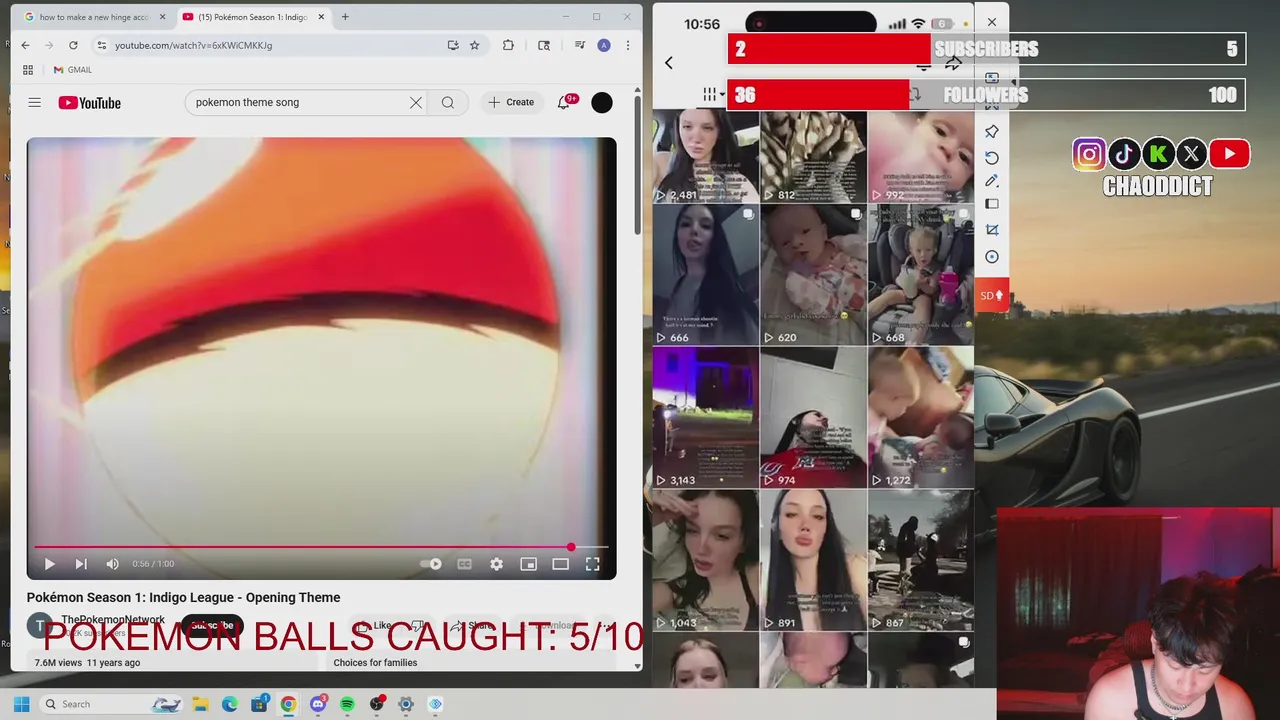Viewport: 1280px width, 720px height.
Task: Open the Chrome apps grid shortcut
Action: [28, 70]
